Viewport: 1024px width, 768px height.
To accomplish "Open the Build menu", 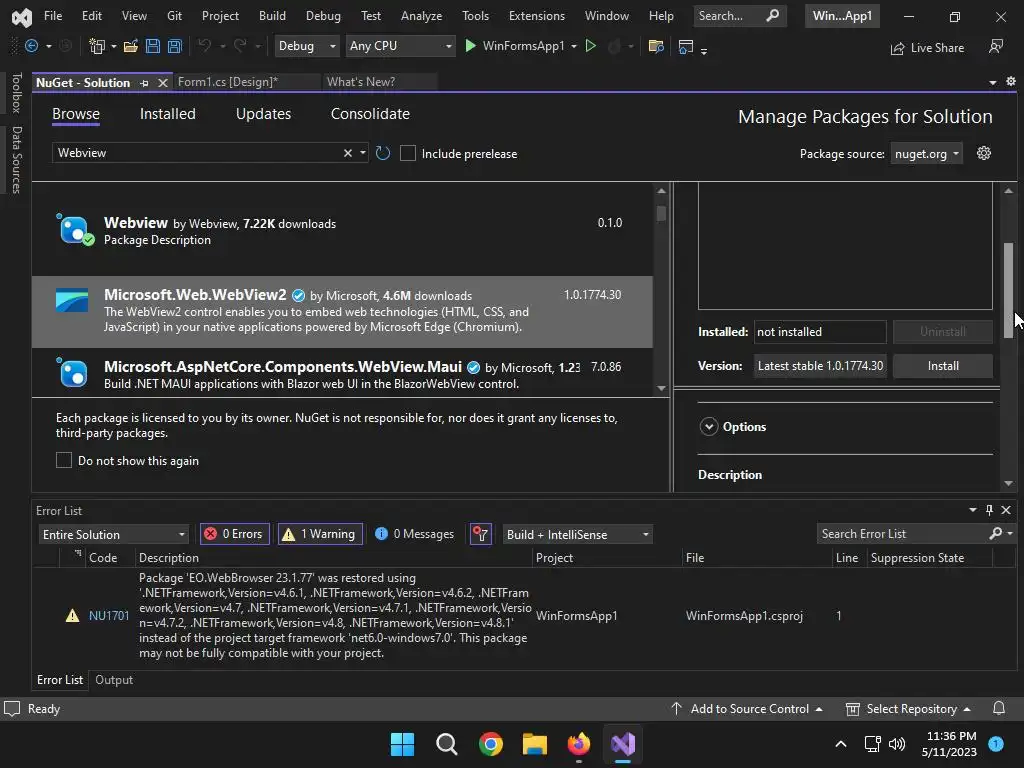I will [272, 16].
